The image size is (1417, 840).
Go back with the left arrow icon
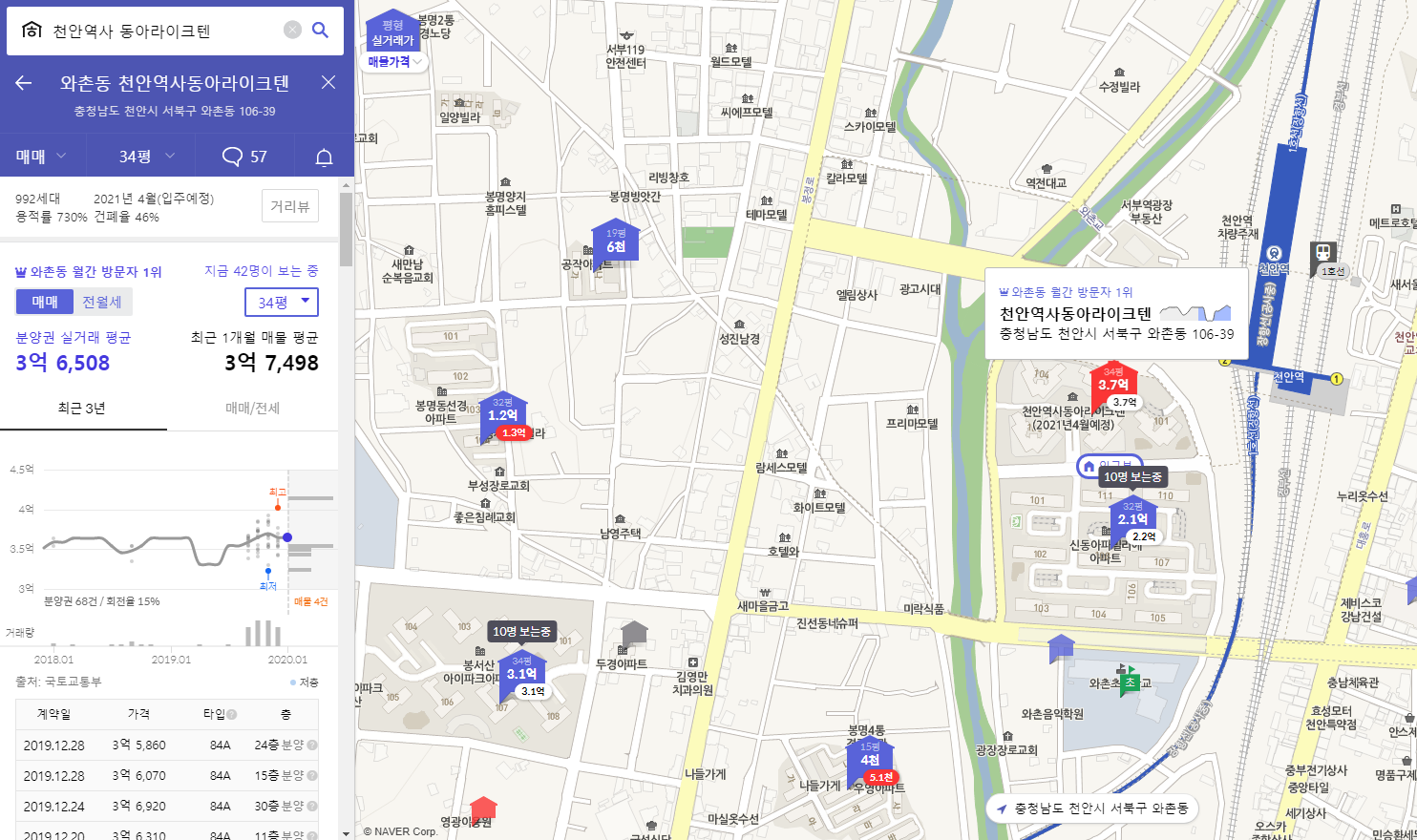(24, 83)
